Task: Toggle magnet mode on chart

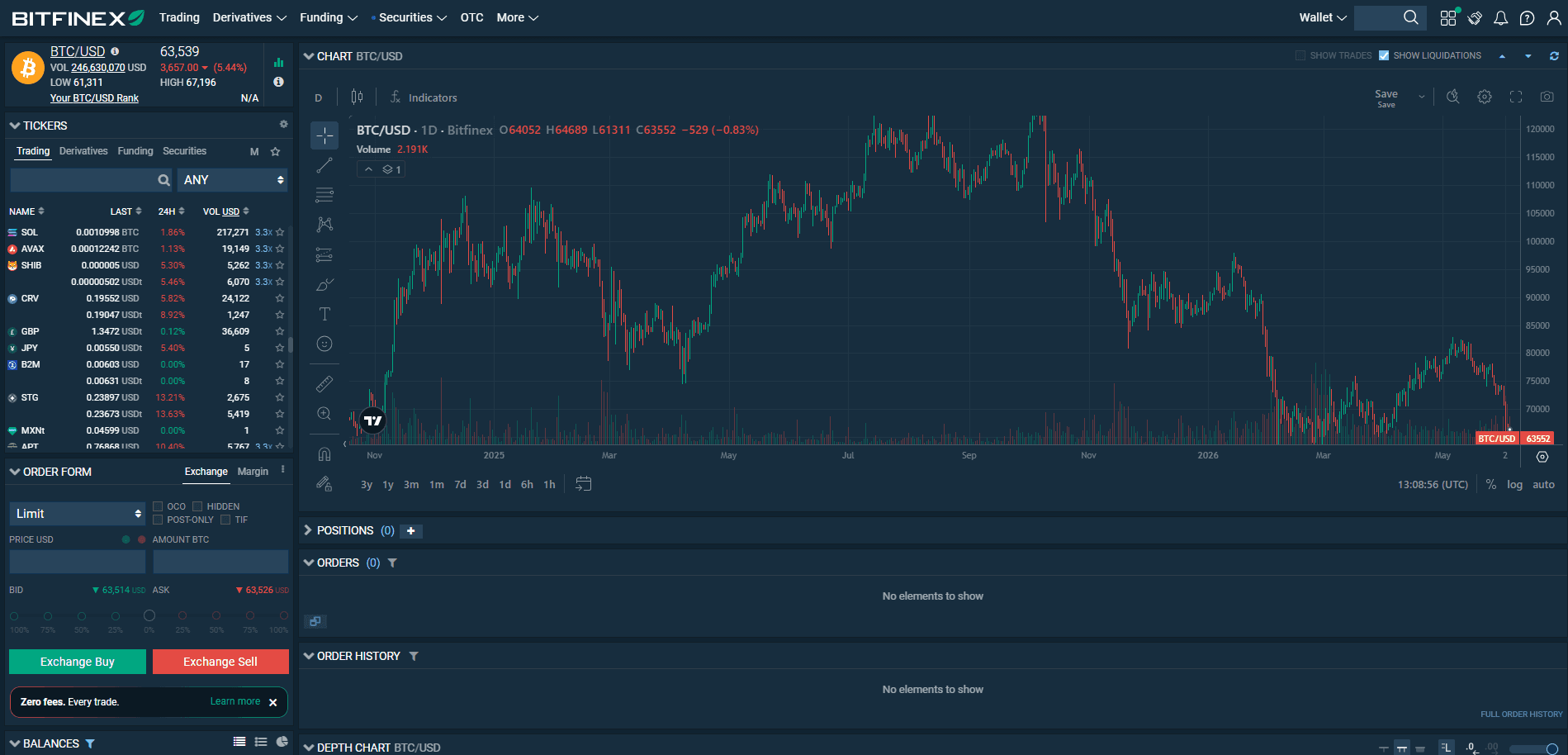Action: pyautogui.click(x=324, y=453)
